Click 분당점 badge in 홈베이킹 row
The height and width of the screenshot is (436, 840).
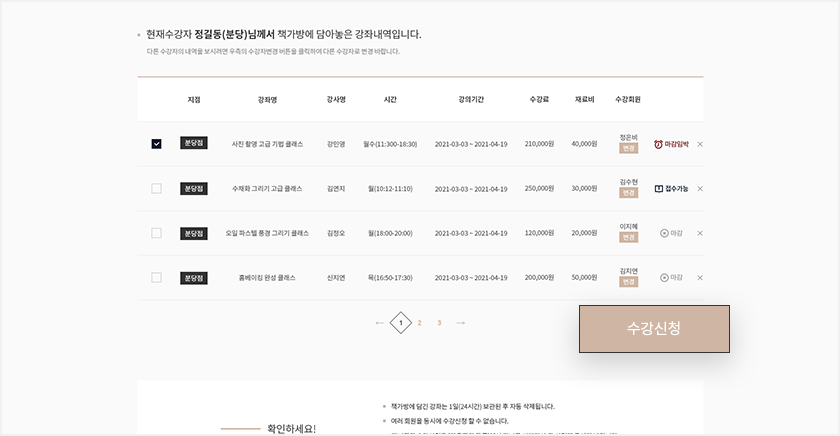(x=194, y=278)
